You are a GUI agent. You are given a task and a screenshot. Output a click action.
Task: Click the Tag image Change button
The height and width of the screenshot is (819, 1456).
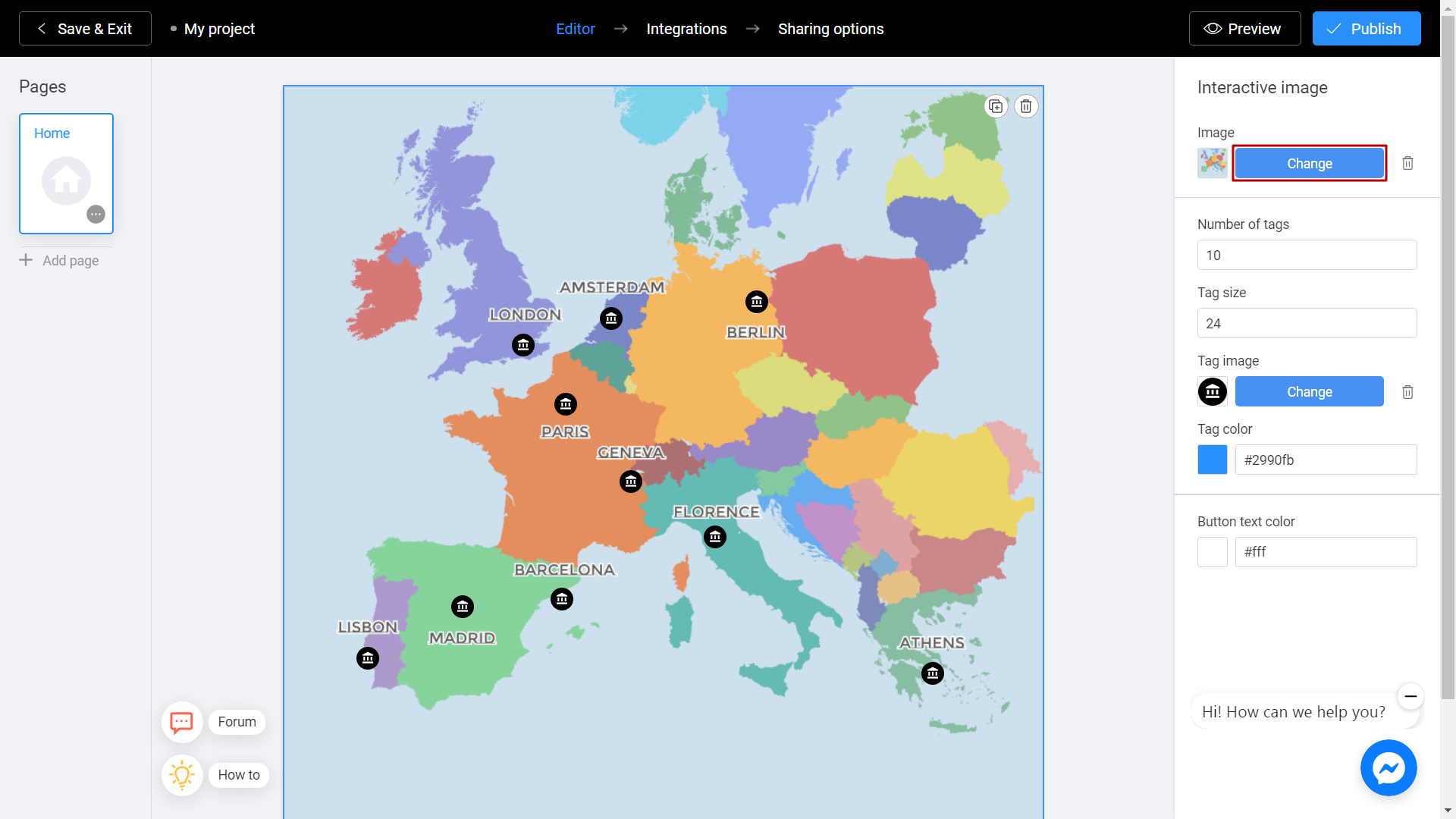point(1310,391)
